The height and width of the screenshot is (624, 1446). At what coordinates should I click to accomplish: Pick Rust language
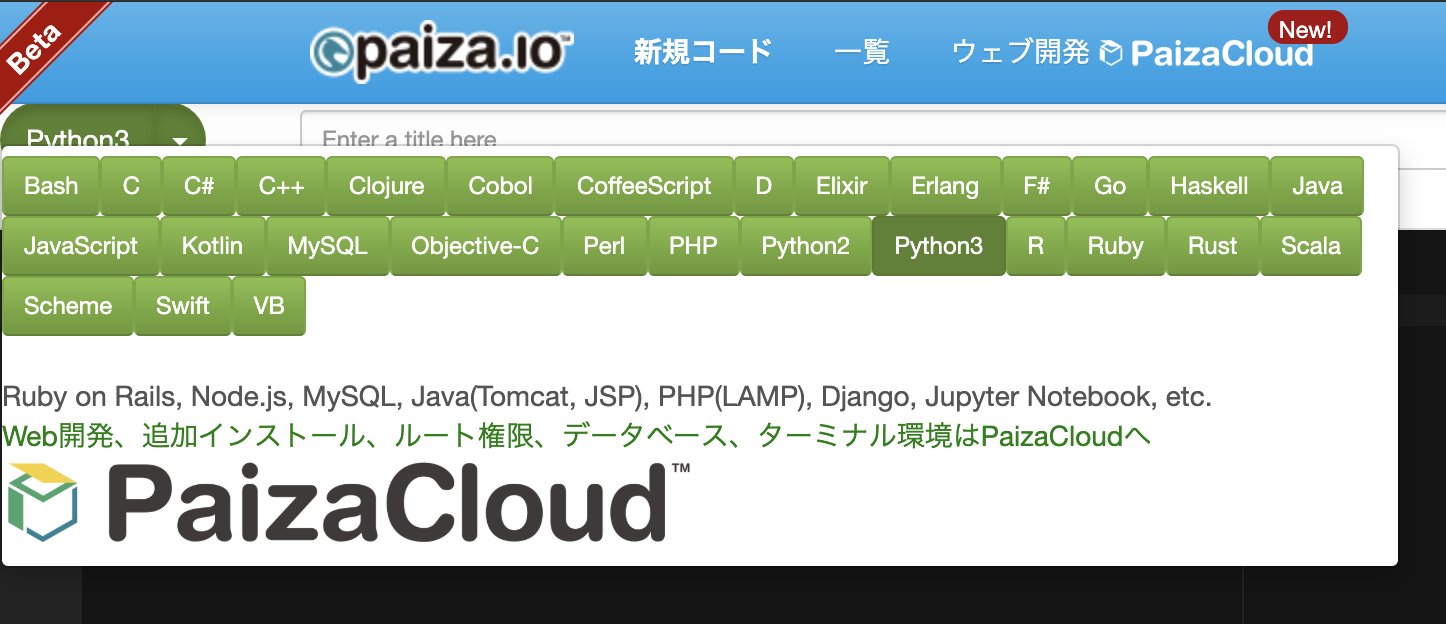click(1212, 246)
